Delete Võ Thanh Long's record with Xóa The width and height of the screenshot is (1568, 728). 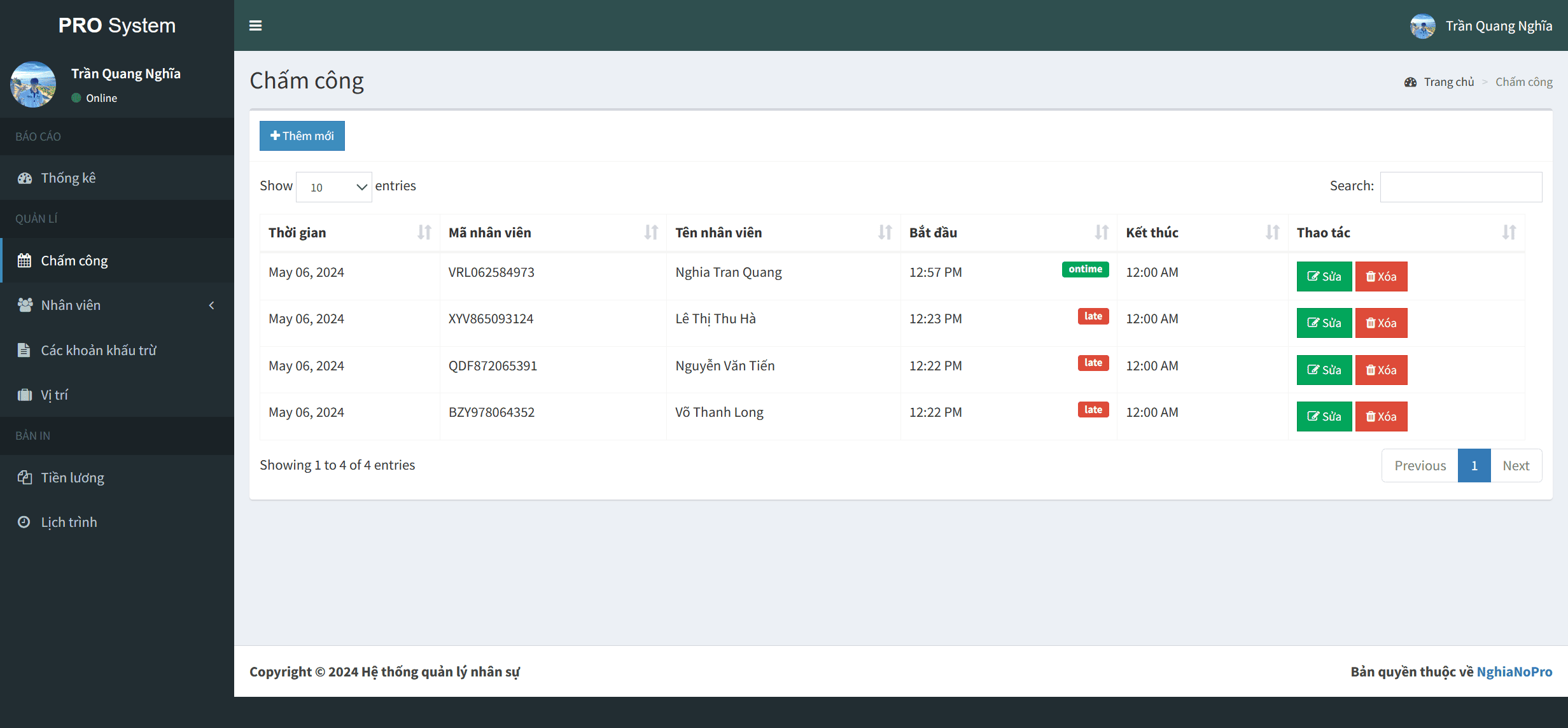(1381, 416)
